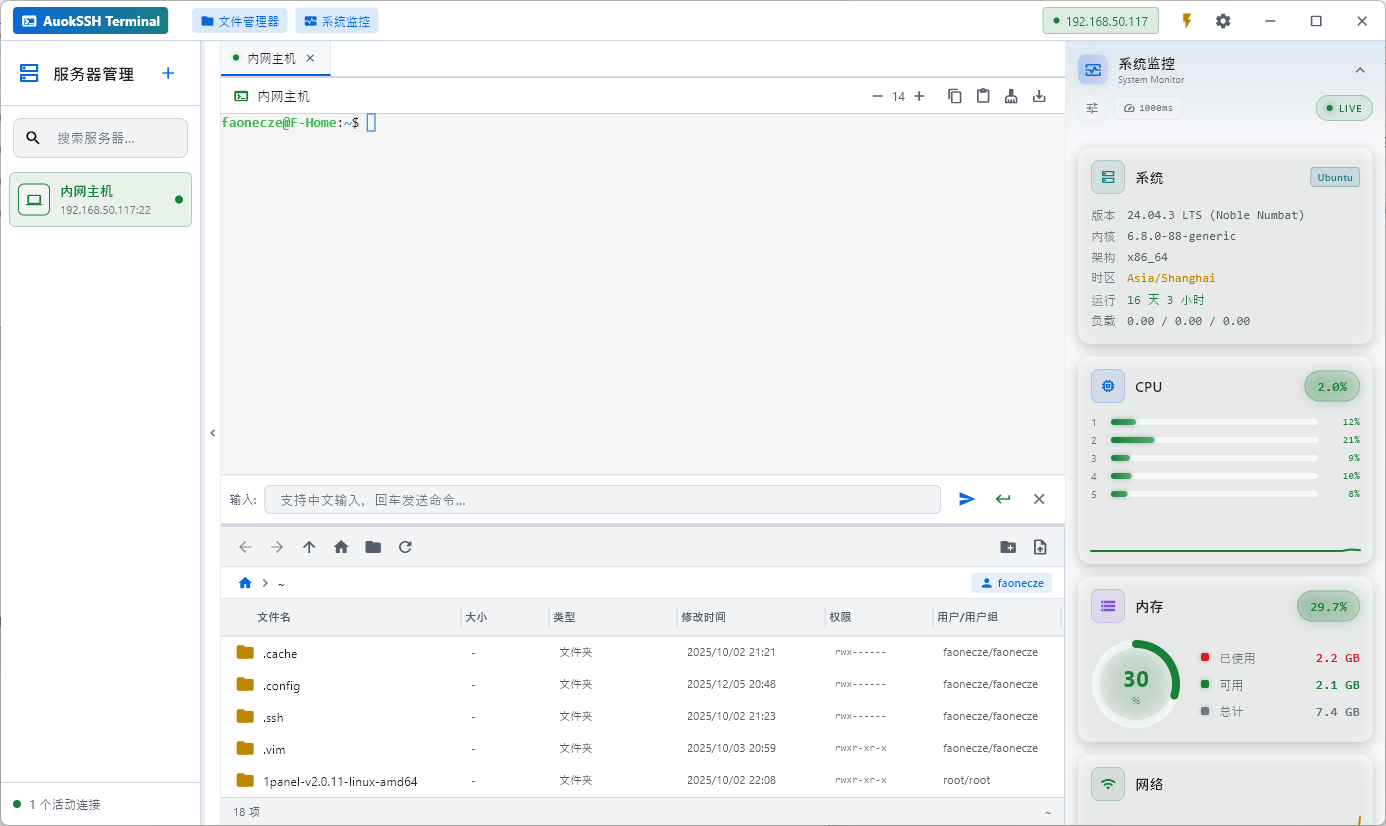Click the paste clipboard icon in terminal toolbar

983,96
